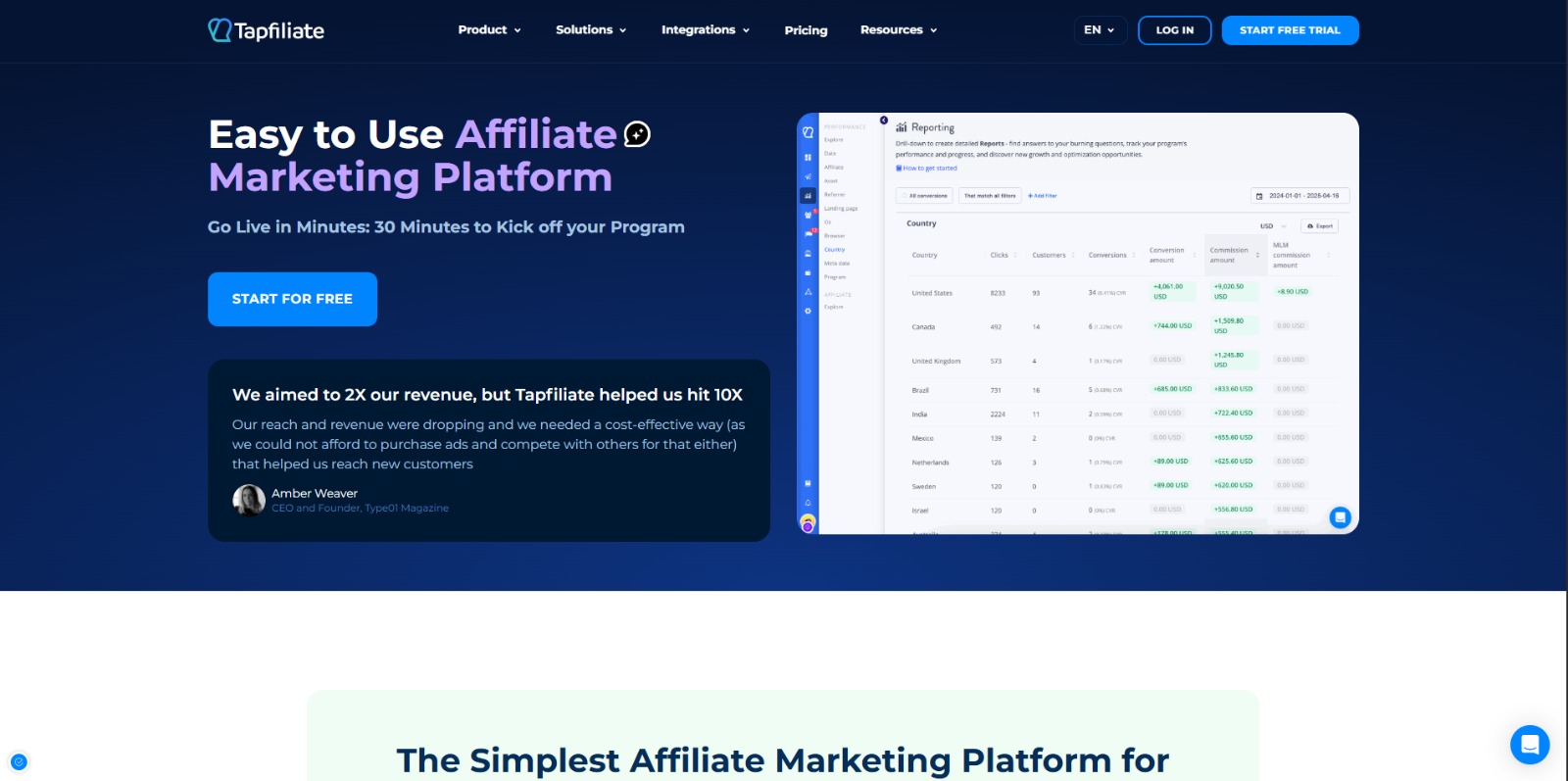Image resolution: width=1568 pixels, height=781 pixels.
Task: Click the United States row label
Action: pyautogui.click(x=932, y=293)
